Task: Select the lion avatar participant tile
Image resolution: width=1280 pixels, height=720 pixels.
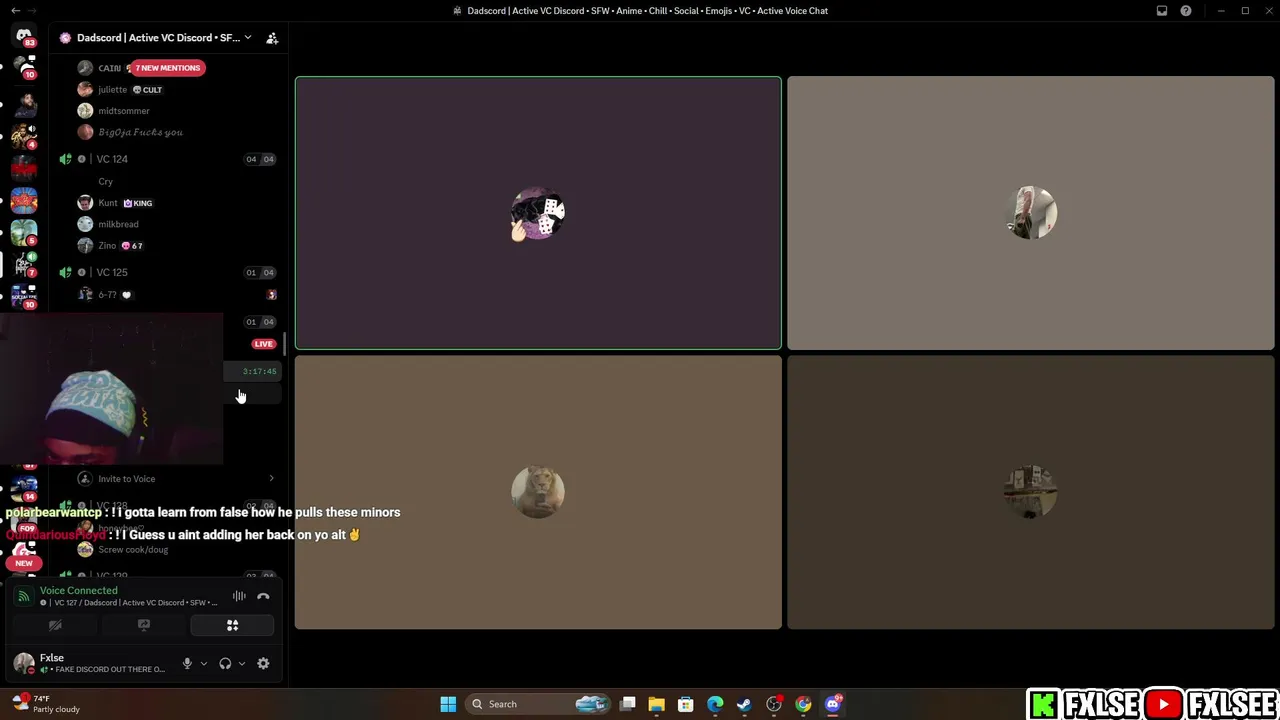Action: coord(538,493)
